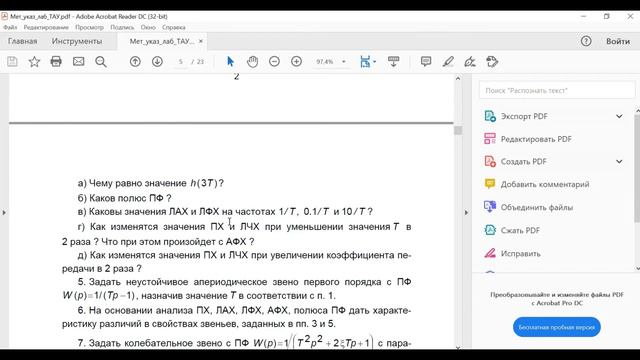Expand the Экспорт PDF chevron
This screenshot has height=360, width=640.
coord(619,116)
